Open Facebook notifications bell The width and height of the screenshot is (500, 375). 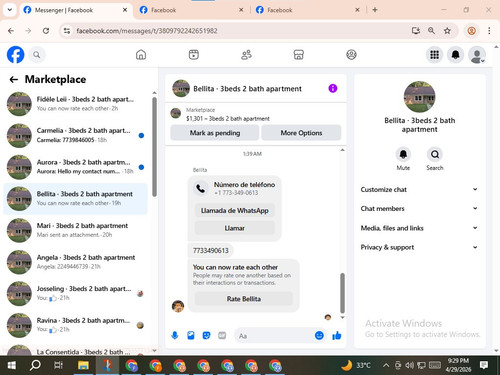pyautogui.click(x=456, y=55)
